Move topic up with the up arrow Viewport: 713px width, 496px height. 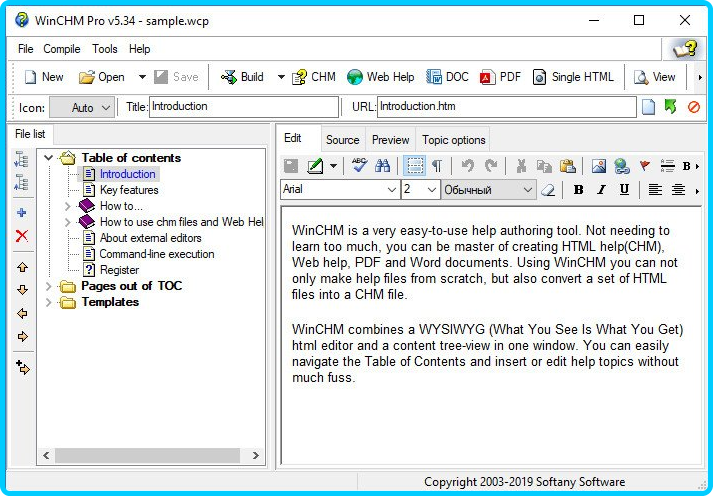click(22, 267)
